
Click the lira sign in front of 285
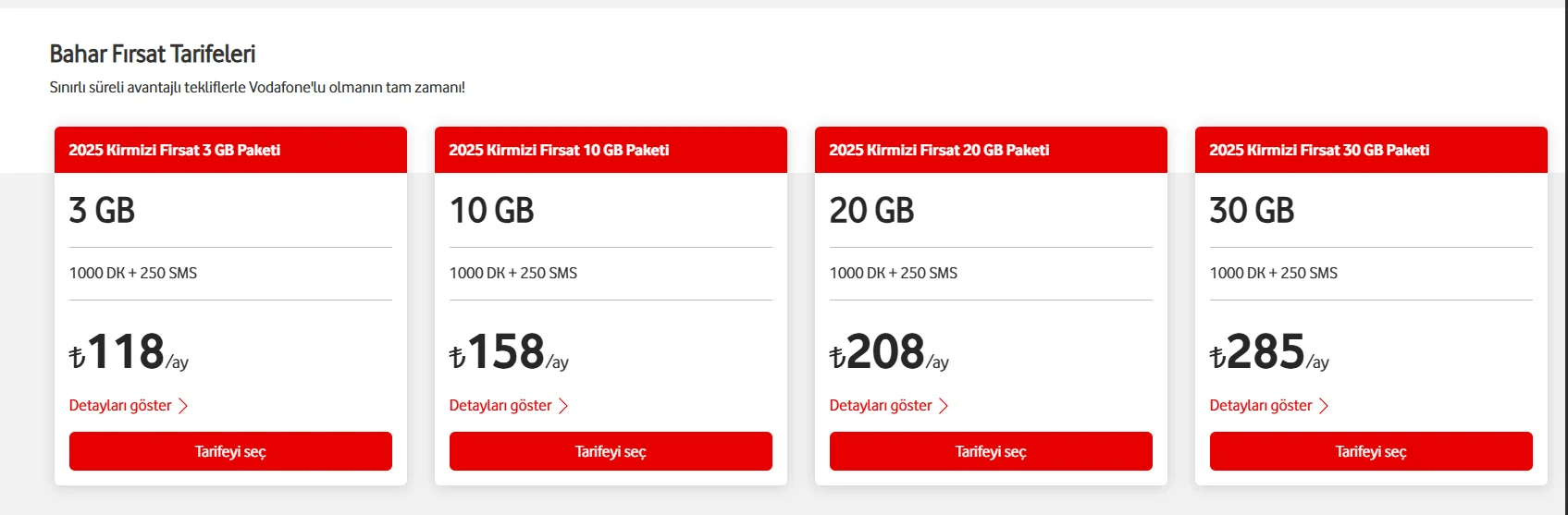1217,356
